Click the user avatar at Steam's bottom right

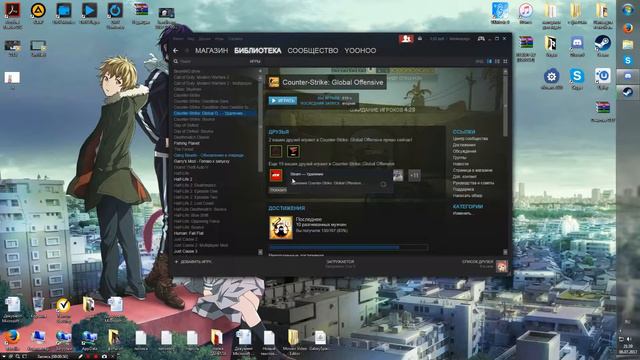tap(502, 266)
